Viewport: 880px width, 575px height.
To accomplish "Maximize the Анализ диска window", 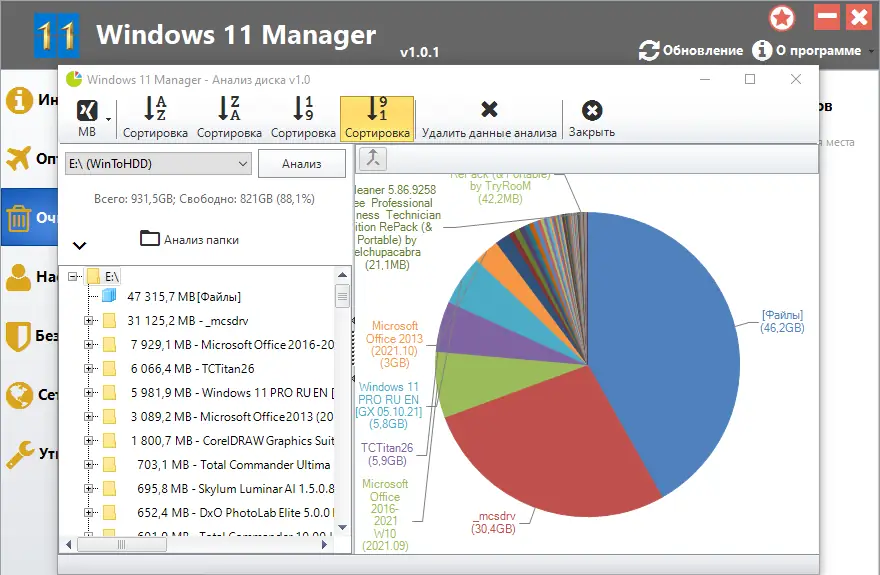I will 750,79.
